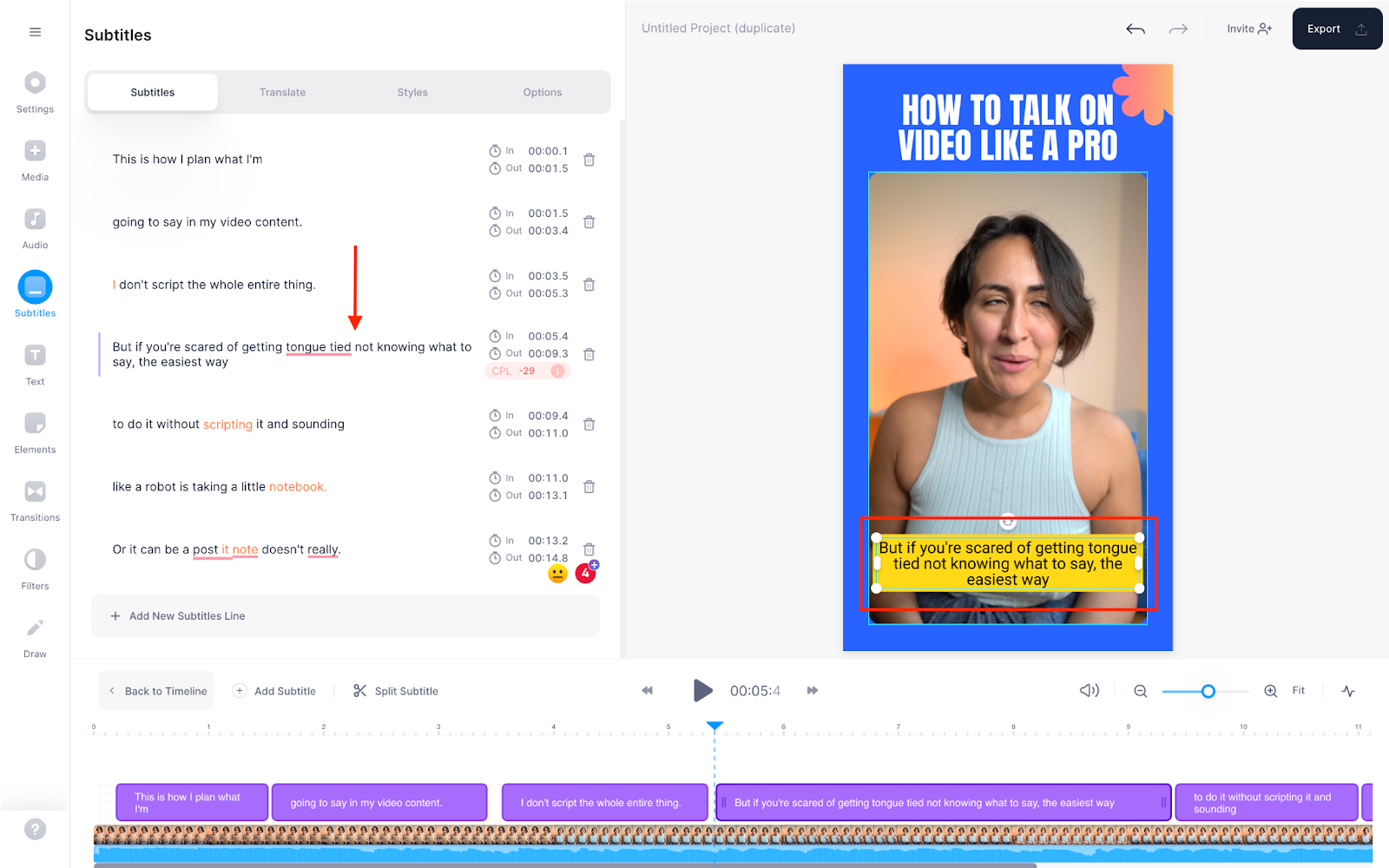
Task: Click the Out time 00:09.3
Action: [x=549, y=354]
